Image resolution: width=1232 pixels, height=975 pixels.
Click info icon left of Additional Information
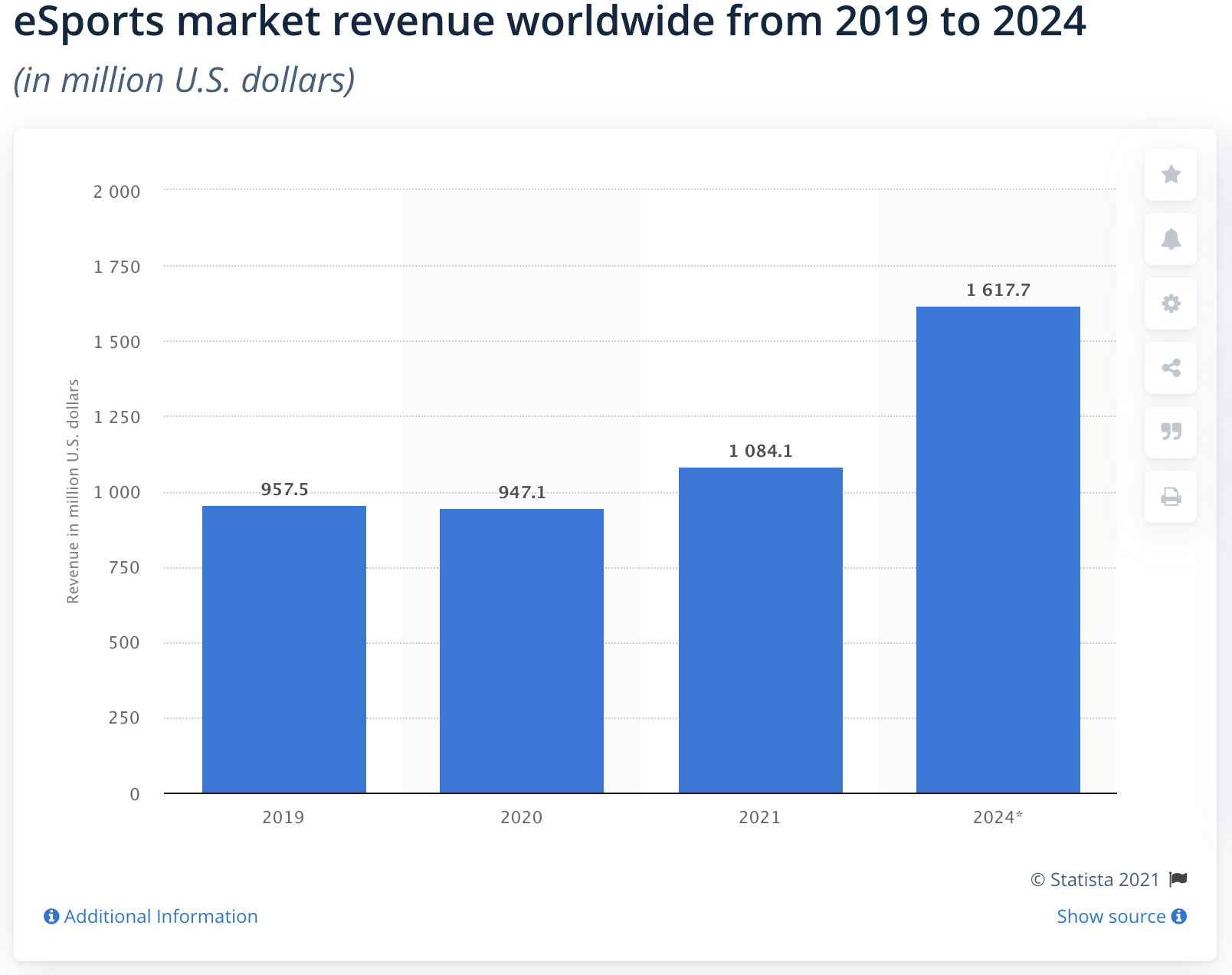tap(51, 917)
